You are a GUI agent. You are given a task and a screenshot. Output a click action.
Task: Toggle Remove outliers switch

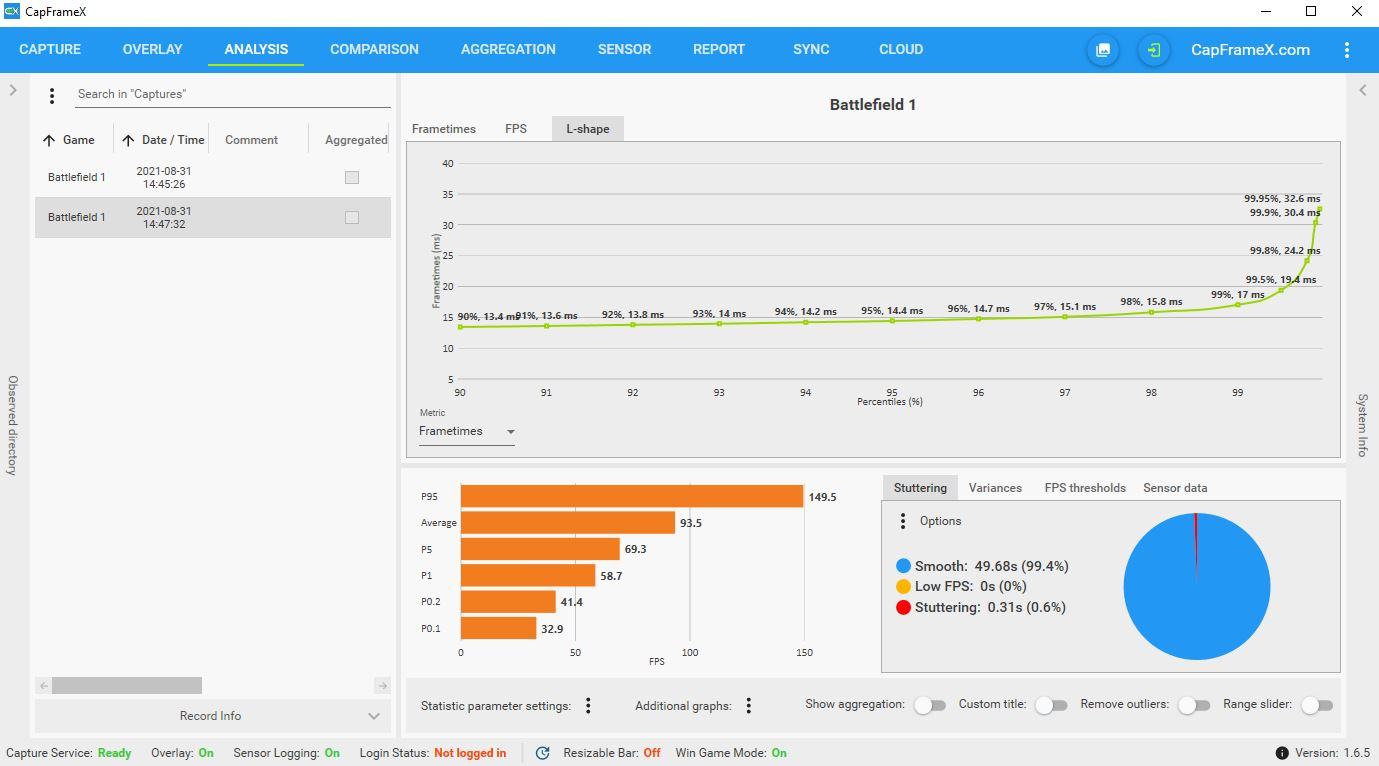click(x=1194, y=705)
